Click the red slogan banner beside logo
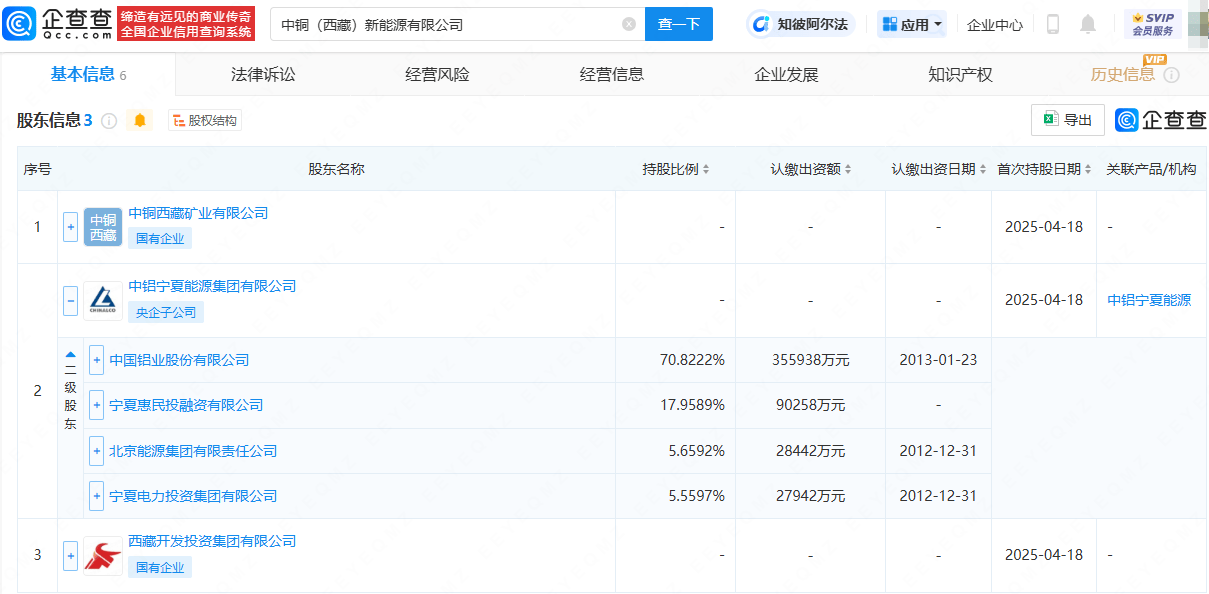Image resolution: width=1209 pixels, height=594 pixels. 186,24
